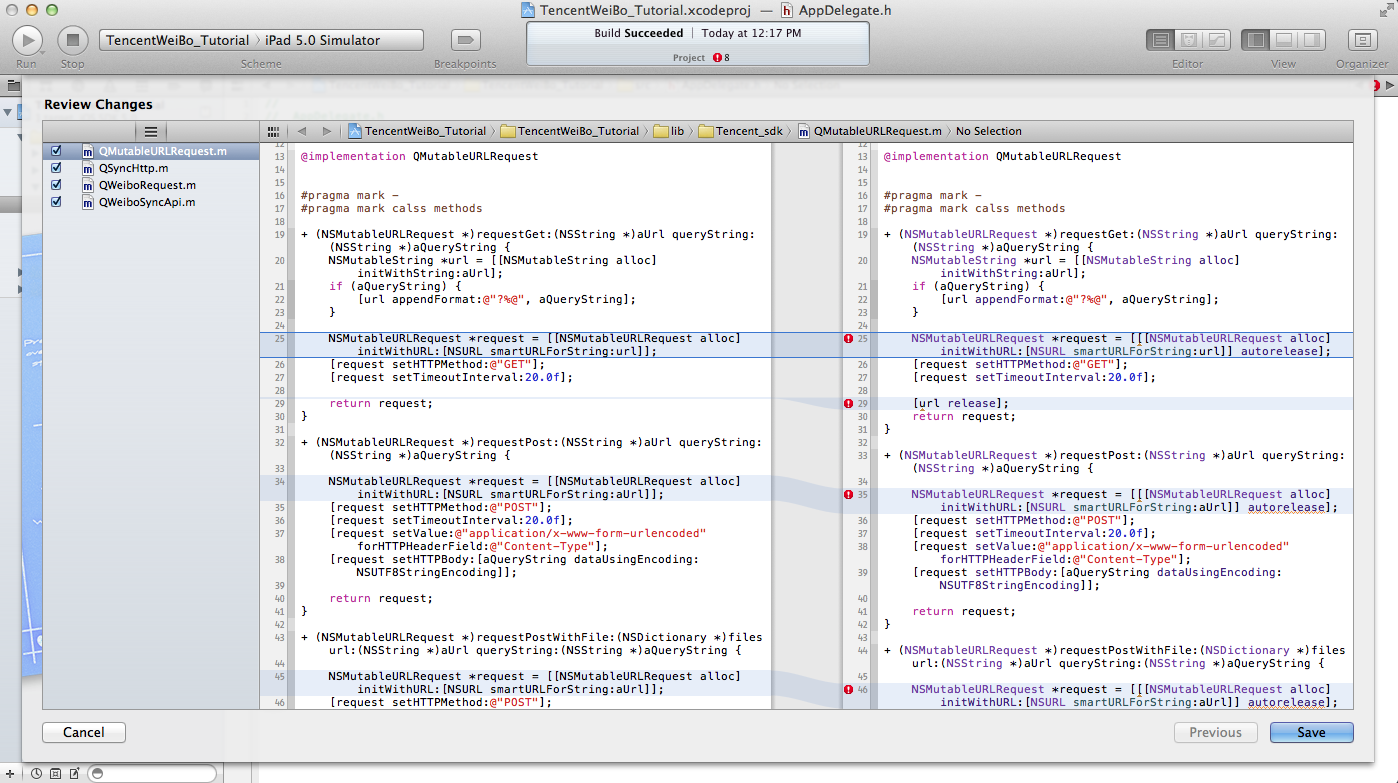This screenshot has height=783, width=1398.
Task: Toggle the QWeiboSyncApi.m checkbox
Action: [x=57, y=202]
